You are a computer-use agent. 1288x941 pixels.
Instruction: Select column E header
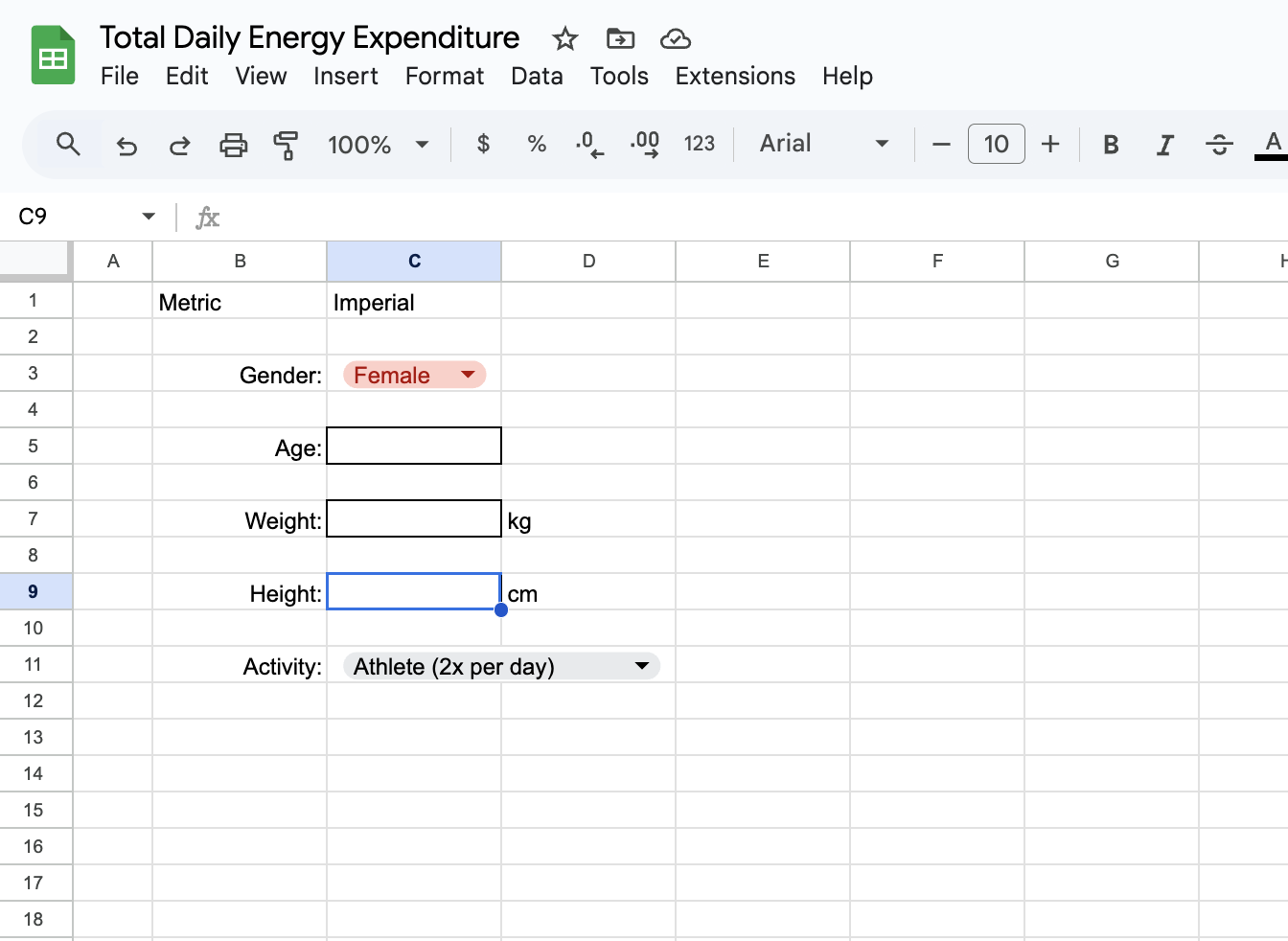point(763,262)
